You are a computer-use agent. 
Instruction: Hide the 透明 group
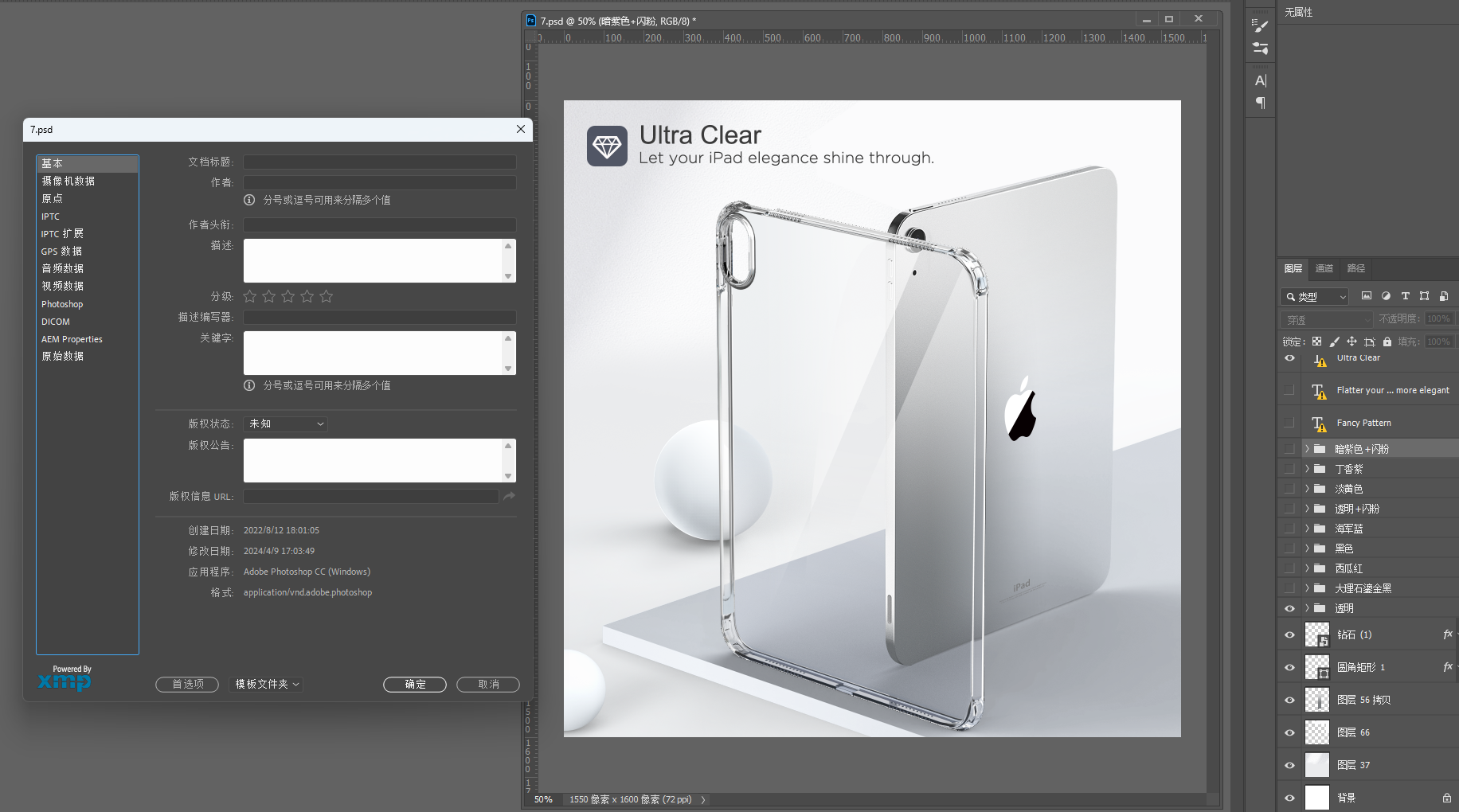click(x=1289, y=608)
